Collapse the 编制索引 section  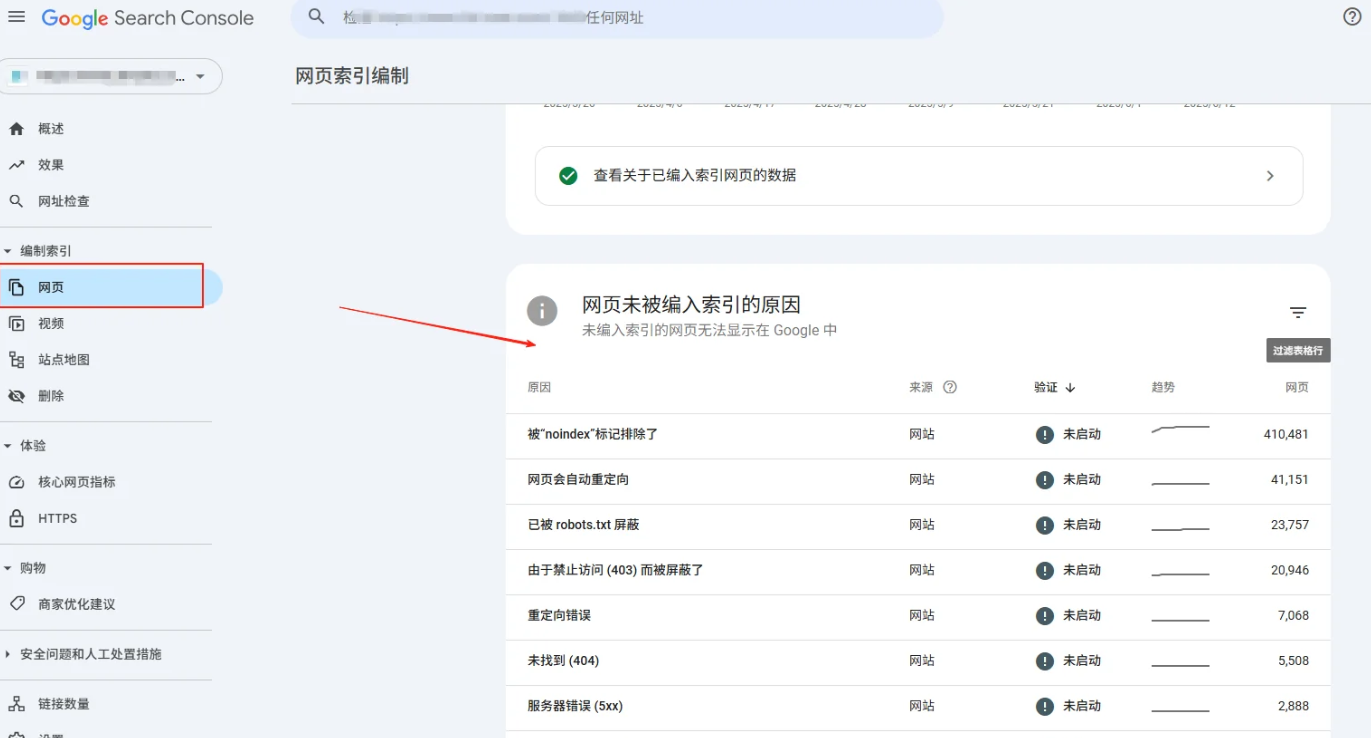tap(8, 250)
